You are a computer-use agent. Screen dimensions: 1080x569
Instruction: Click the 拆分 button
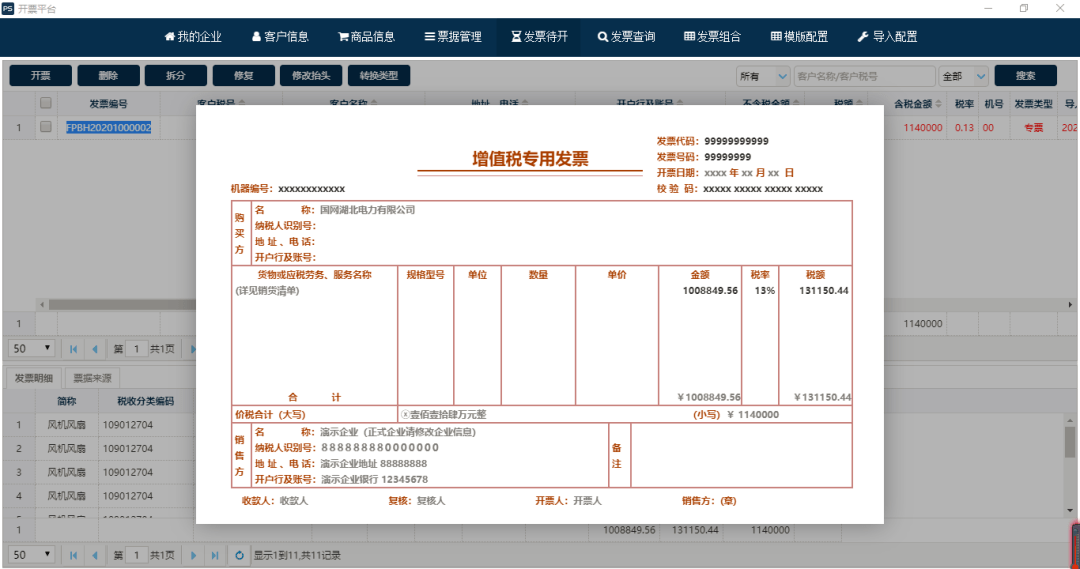click(x=176, y=76)
